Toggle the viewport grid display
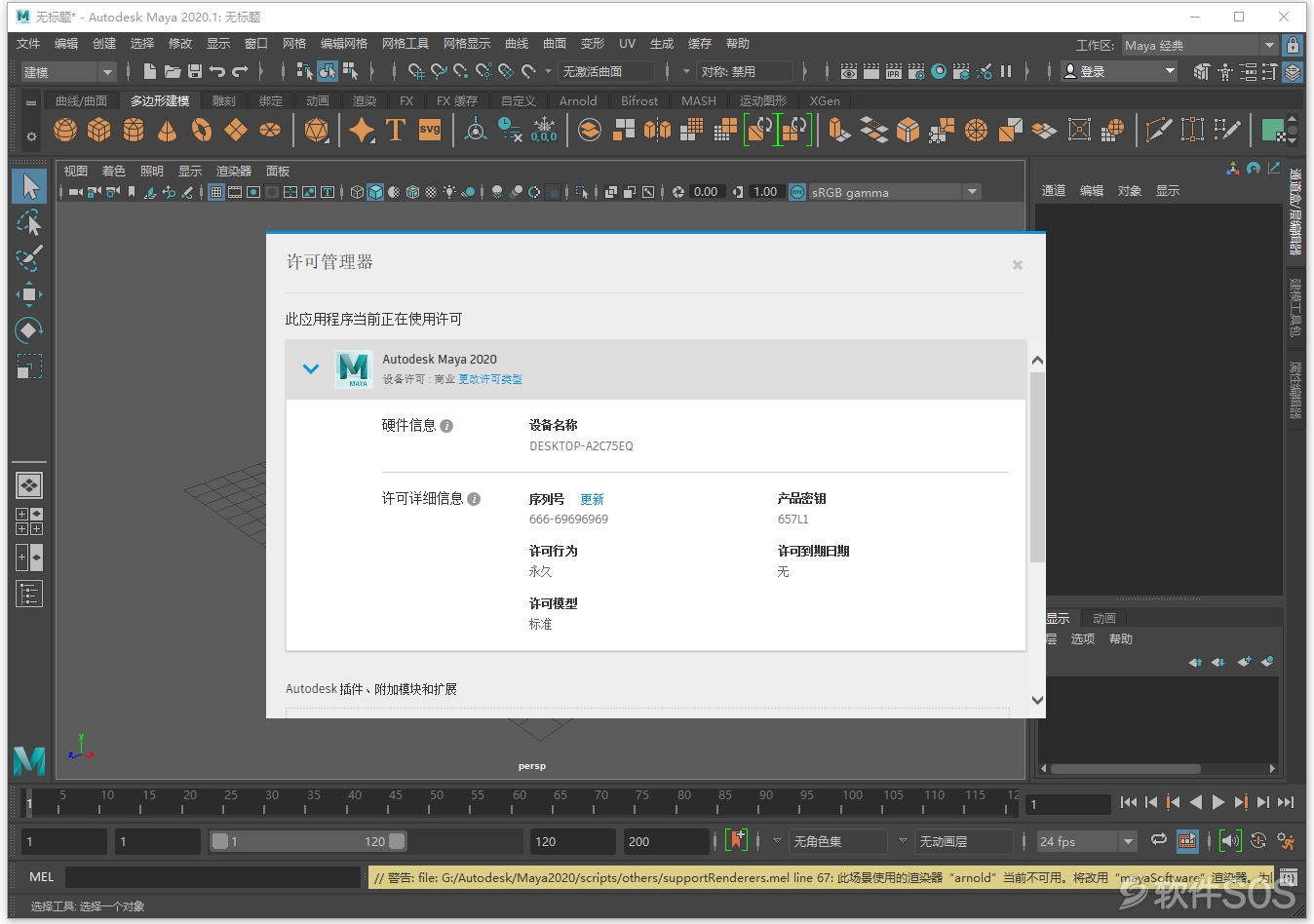This screenshot has height=924, width=1314. pyautogui.click(x=216, y=192)
